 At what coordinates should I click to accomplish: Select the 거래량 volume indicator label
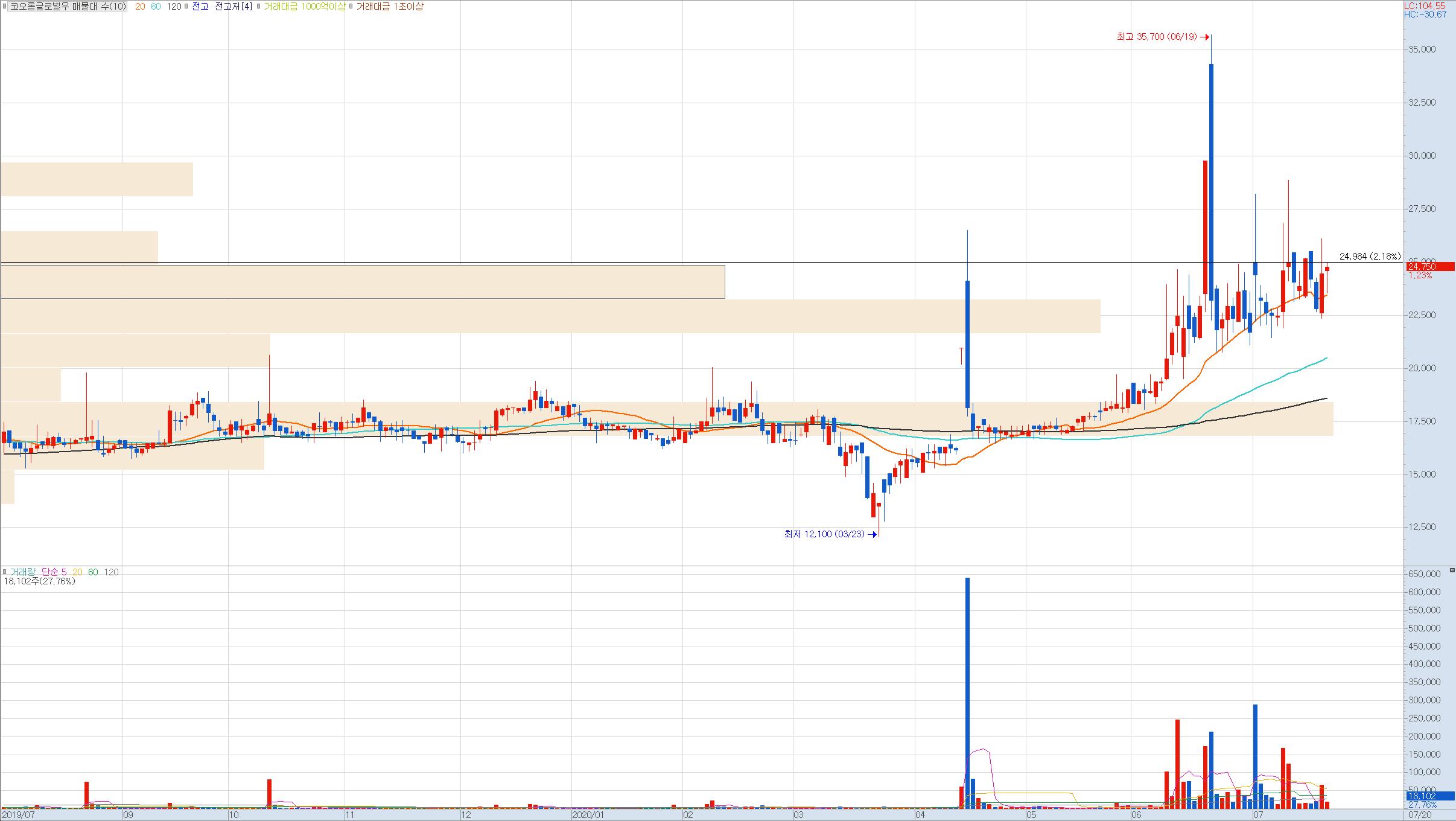23,572
